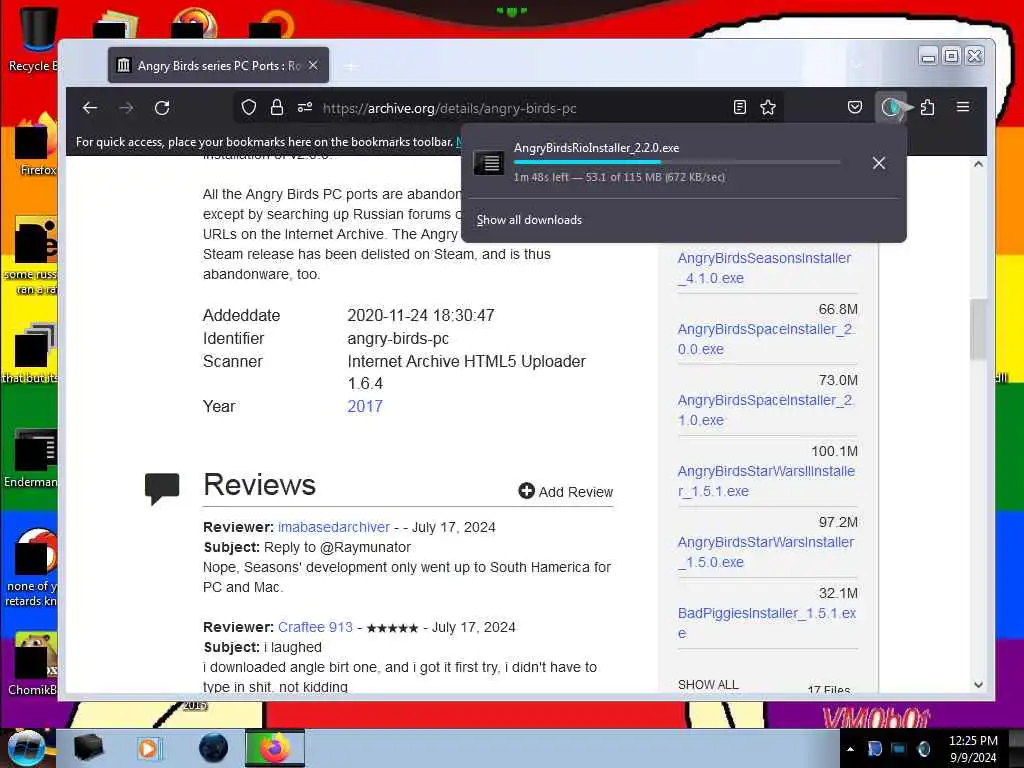Click the vertical scrollbar thumb
Screen dimensions: 1024x768
click(978, 329)
